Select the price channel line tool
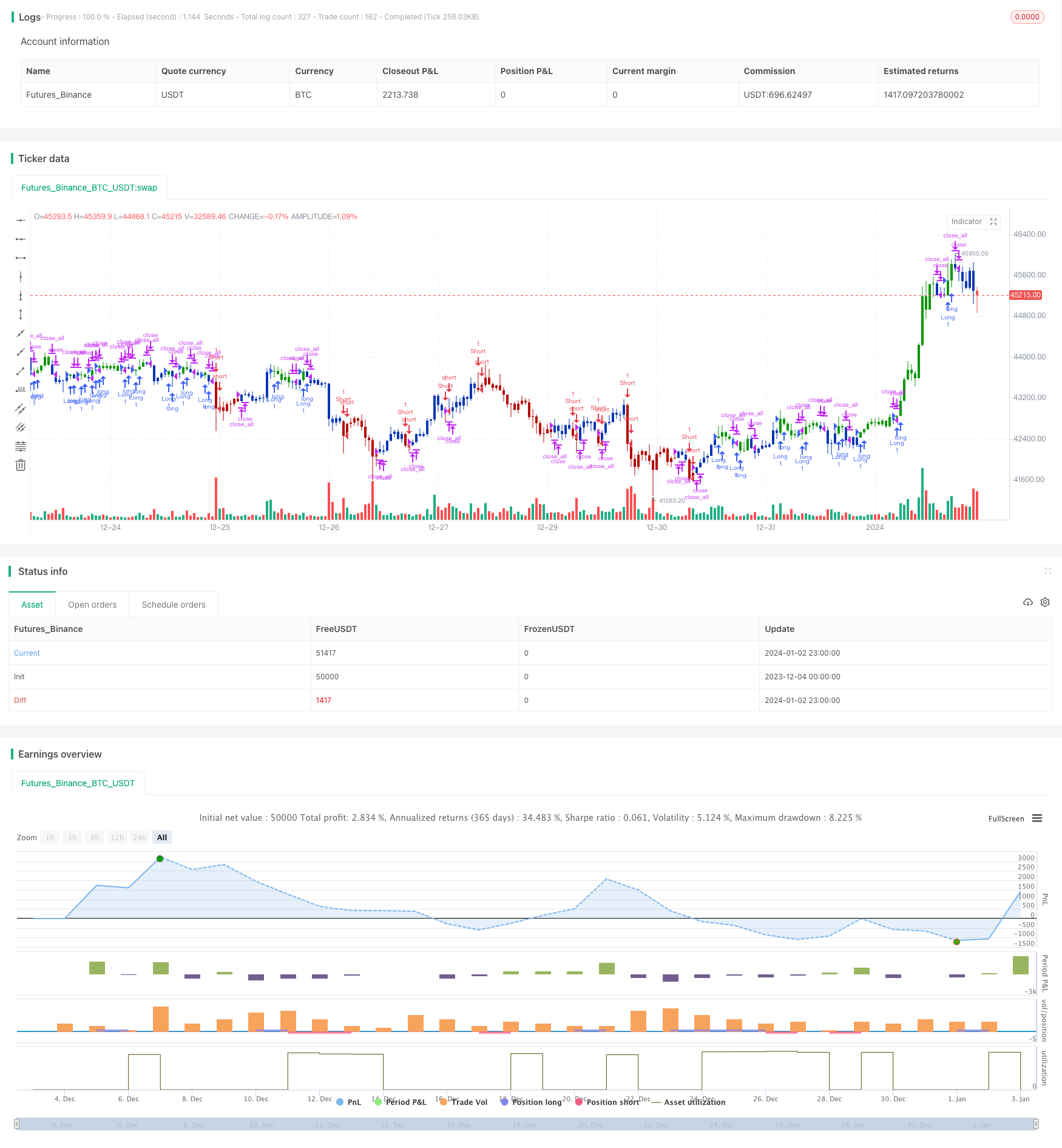 21,409
